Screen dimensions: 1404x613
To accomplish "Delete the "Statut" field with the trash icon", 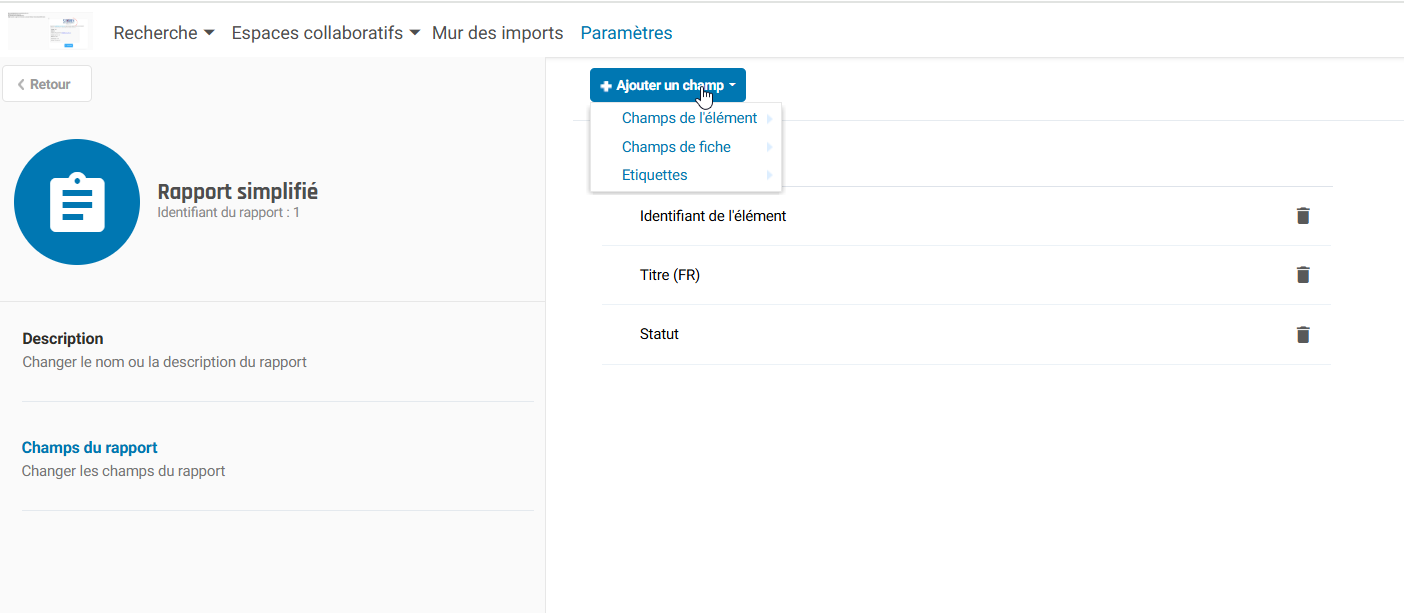I will (x=1303, y=334).
